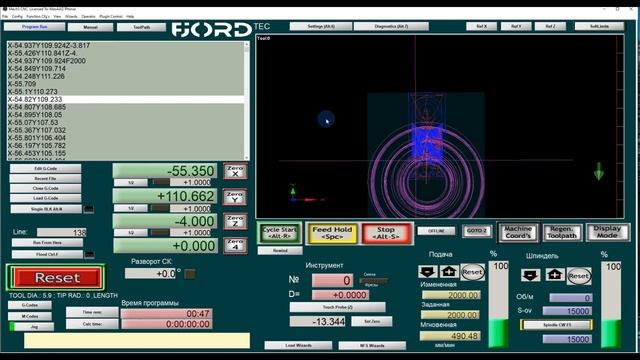Click the Ref Y home button

[516, 26]
